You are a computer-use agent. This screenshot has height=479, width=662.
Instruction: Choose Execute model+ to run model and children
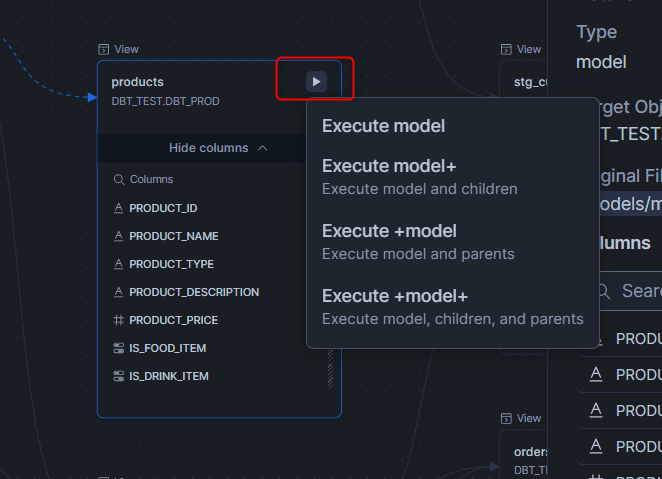point(420,177)
